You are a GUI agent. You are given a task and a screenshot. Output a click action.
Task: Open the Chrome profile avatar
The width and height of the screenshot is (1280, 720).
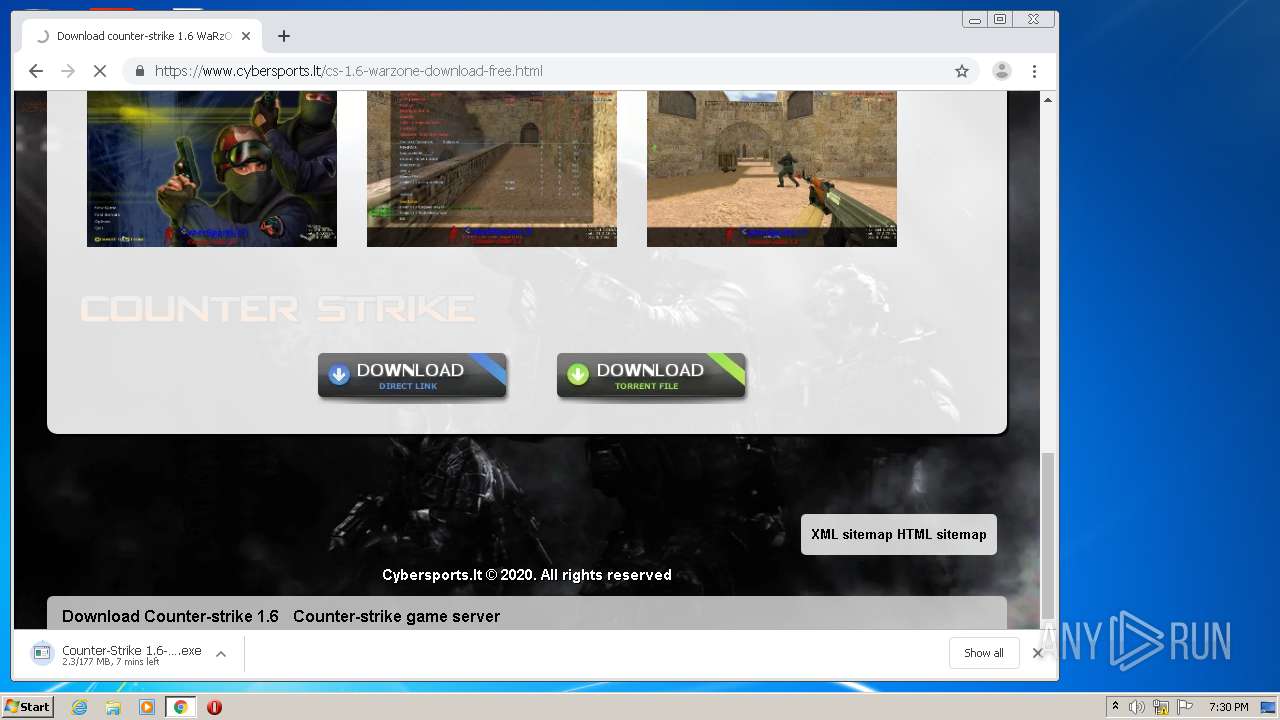[x=1001, y=71]
